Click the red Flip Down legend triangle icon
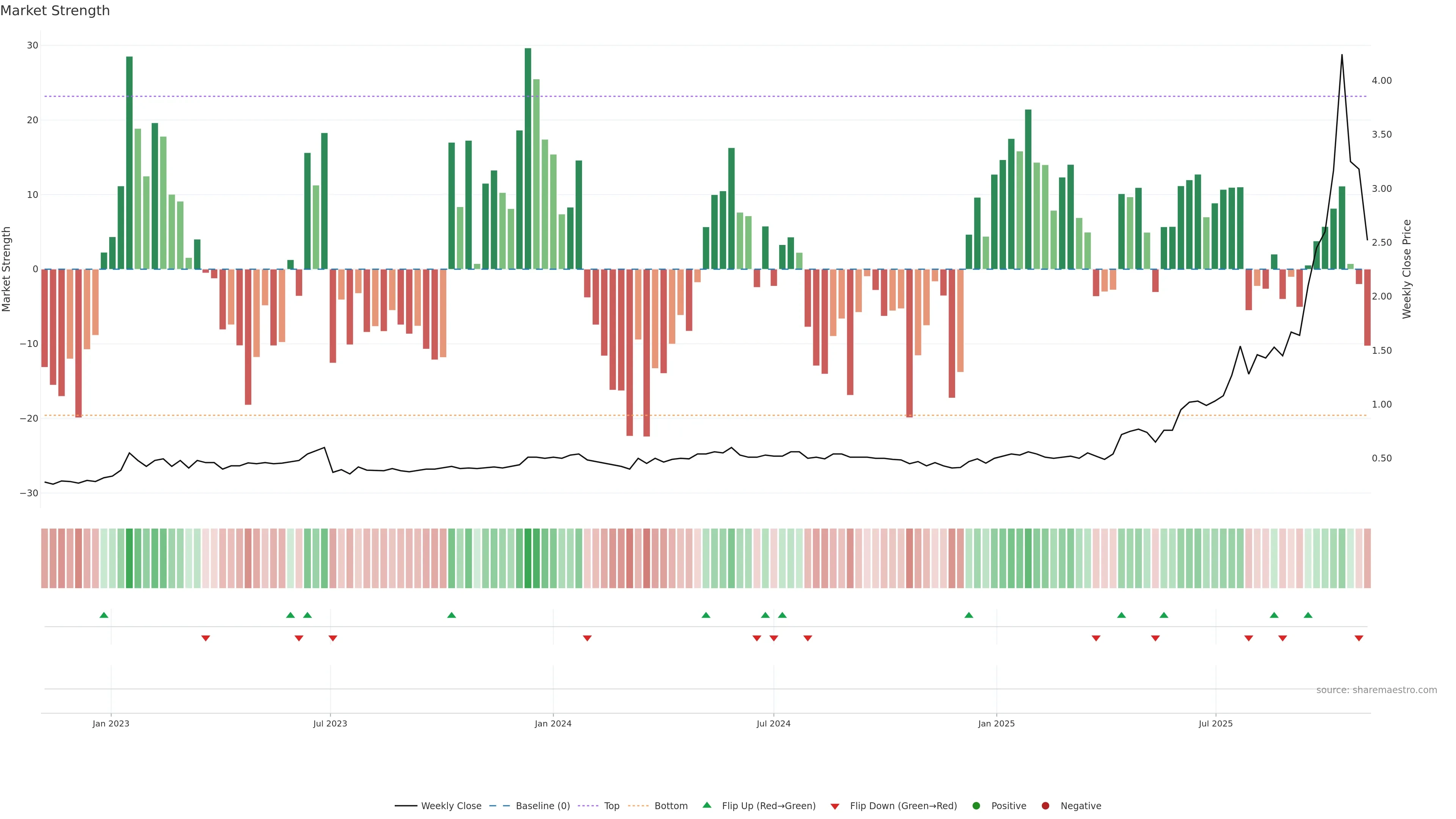 (x=835, y=806)
